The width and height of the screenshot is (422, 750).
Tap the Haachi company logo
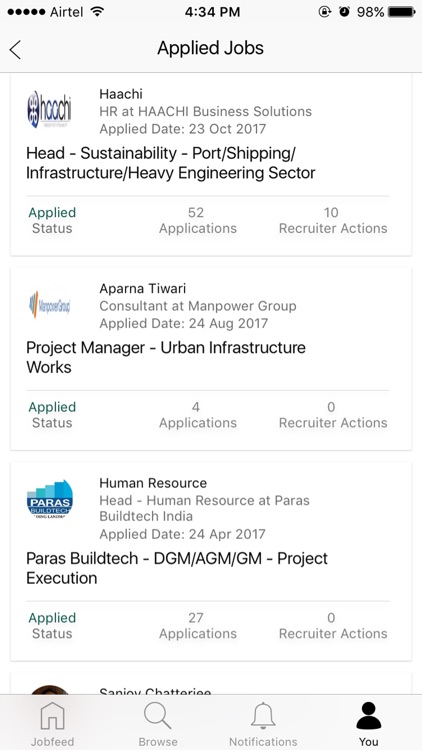point(49,110)
